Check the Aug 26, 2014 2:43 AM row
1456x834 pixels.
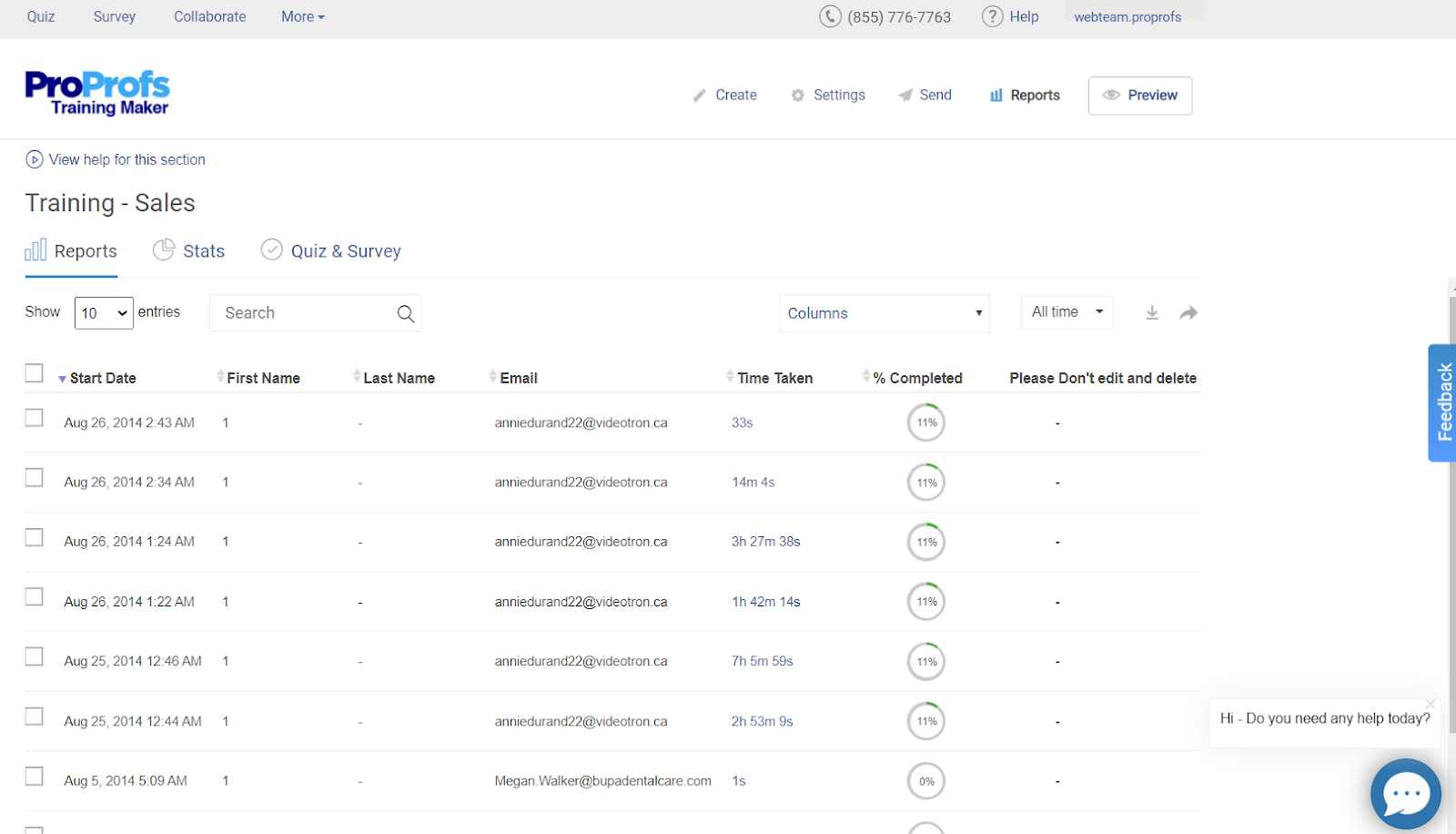click(x=34, y=418)
